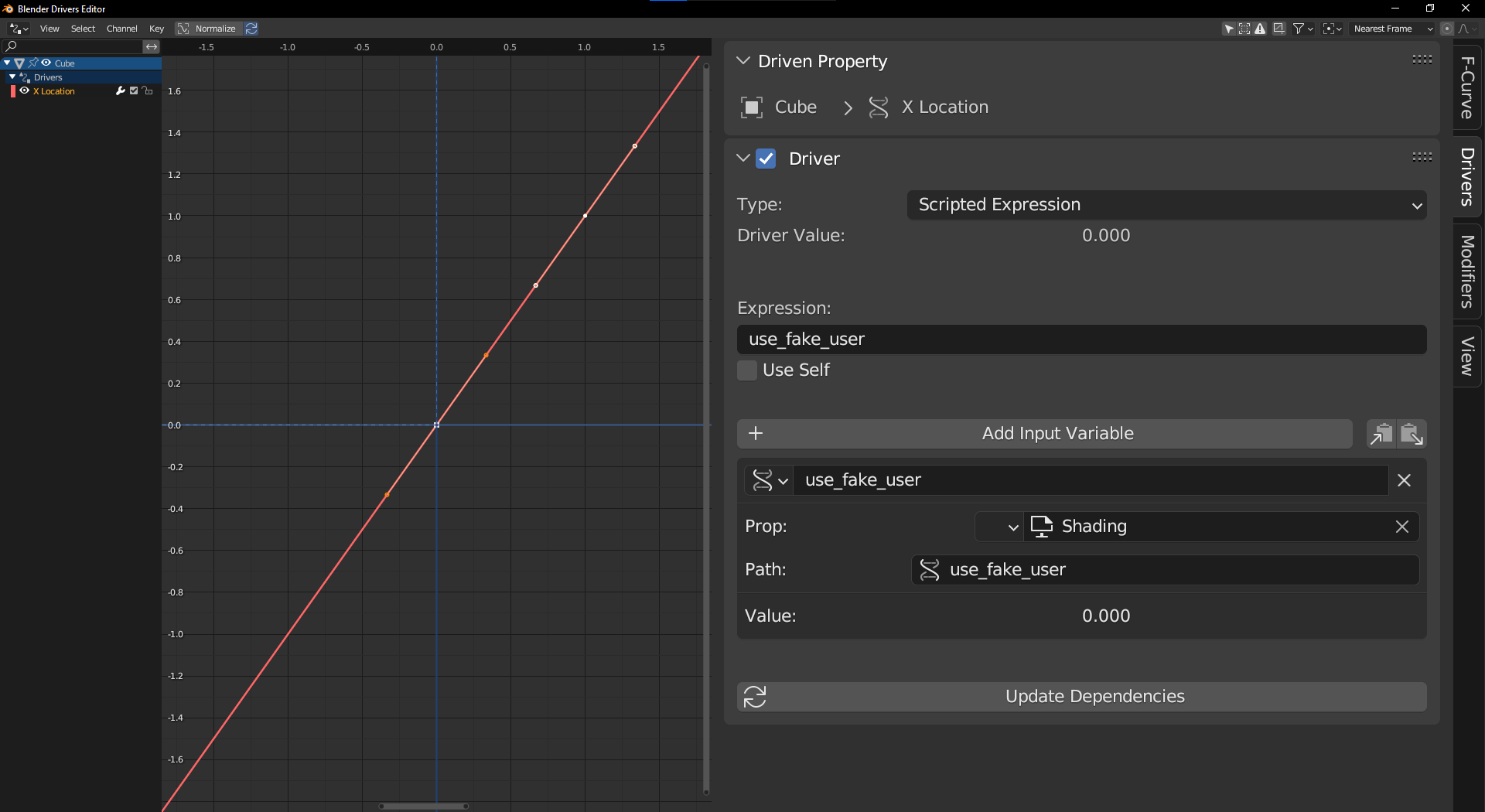Open the Channel menu
The height and width of the screenshot is (812, 1485).
122,29
